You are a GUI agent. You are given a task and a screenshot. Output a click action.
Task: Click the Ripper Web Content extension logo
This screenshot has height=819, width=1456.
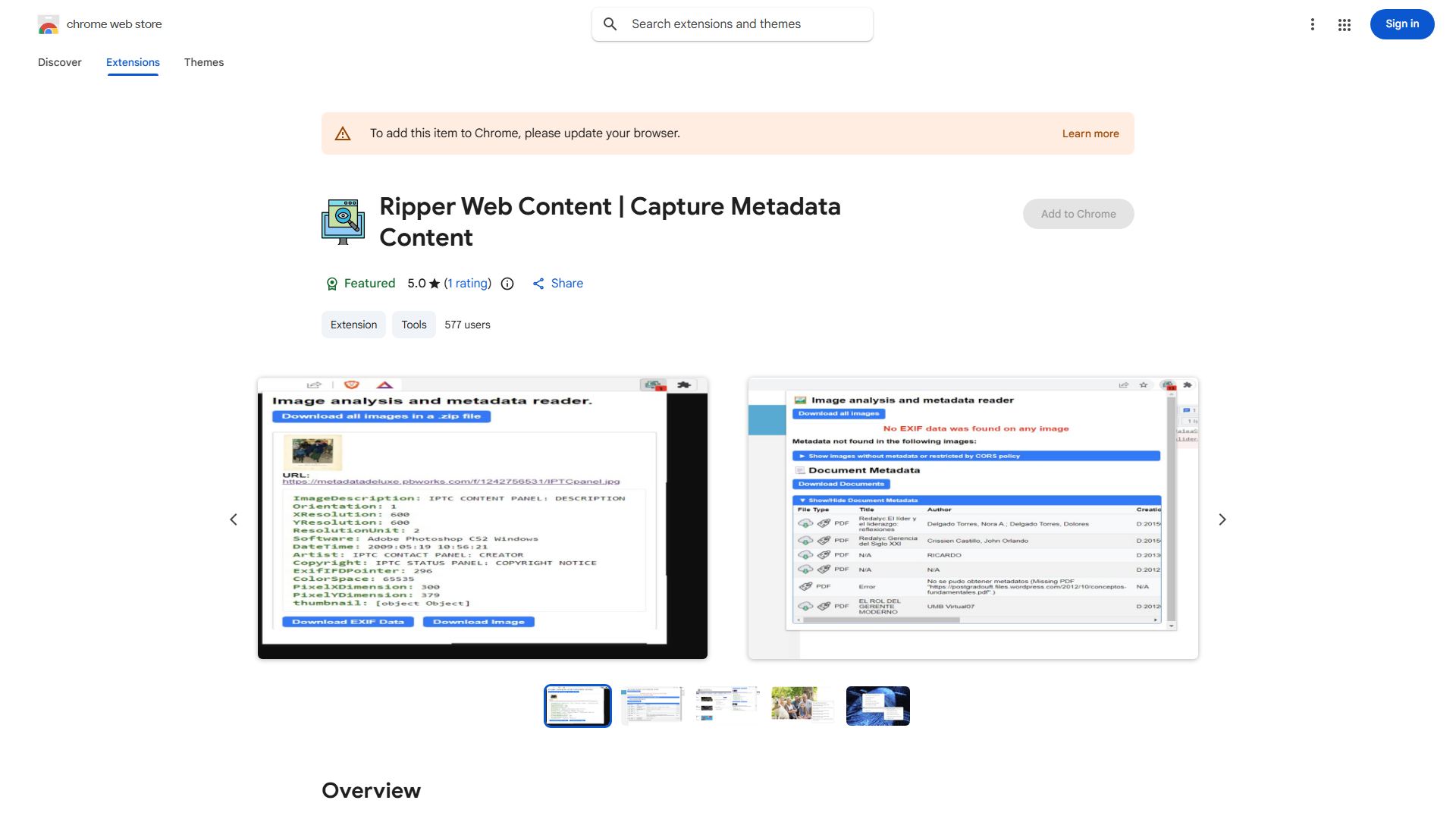pos(343,221)
